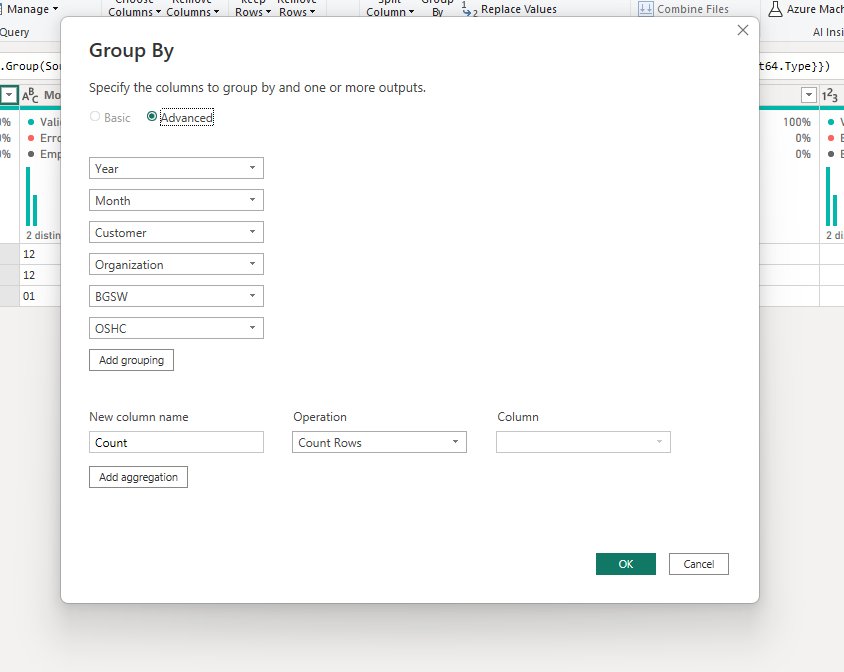Open the OSHC grouping dropdown
Viewport: 844px width, 672px height.
(x=176, y=328)
